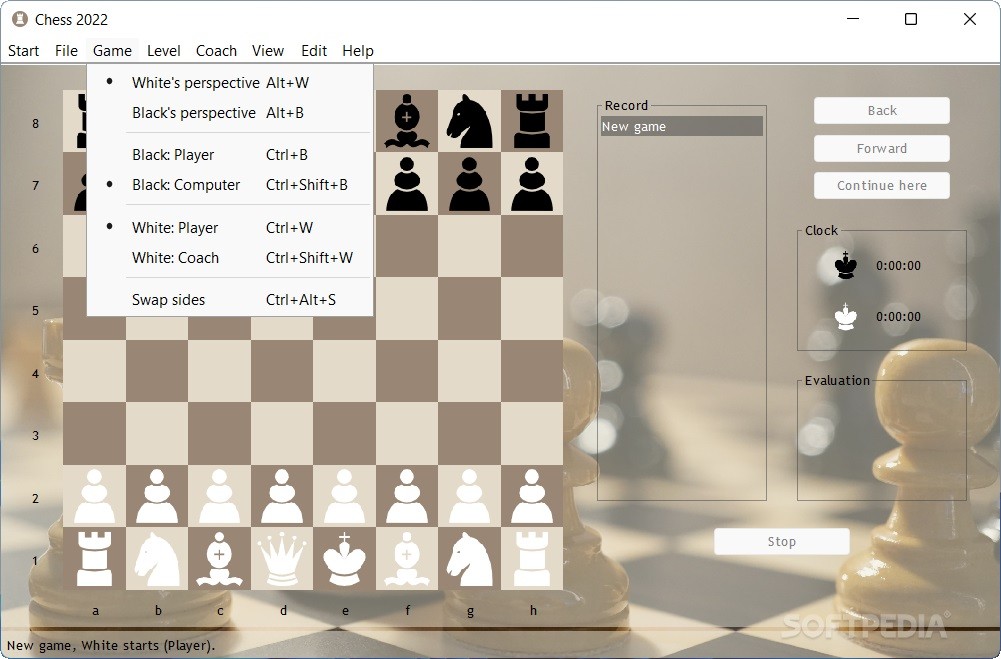Click the black pawn on h7
1001x659 pixels.
tap(532, 183)
